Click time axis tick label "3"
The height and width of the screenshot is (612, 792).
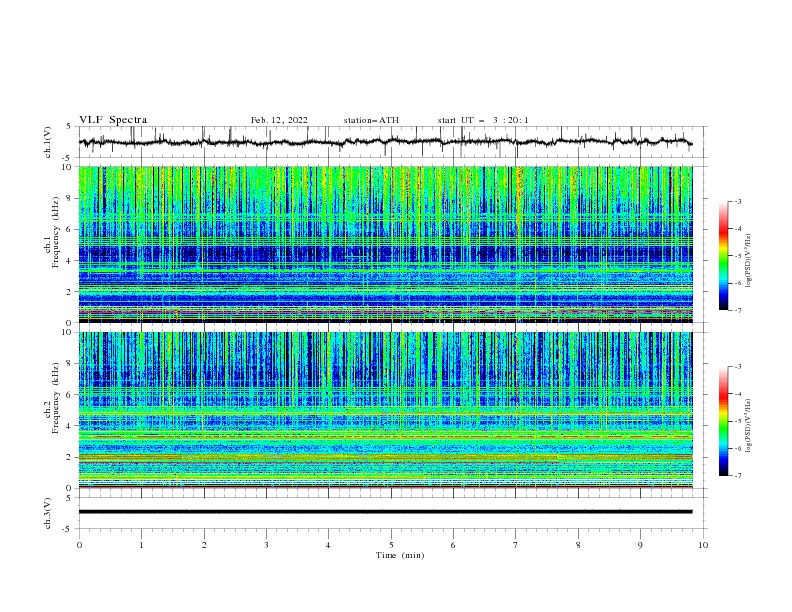coord(266,545)
